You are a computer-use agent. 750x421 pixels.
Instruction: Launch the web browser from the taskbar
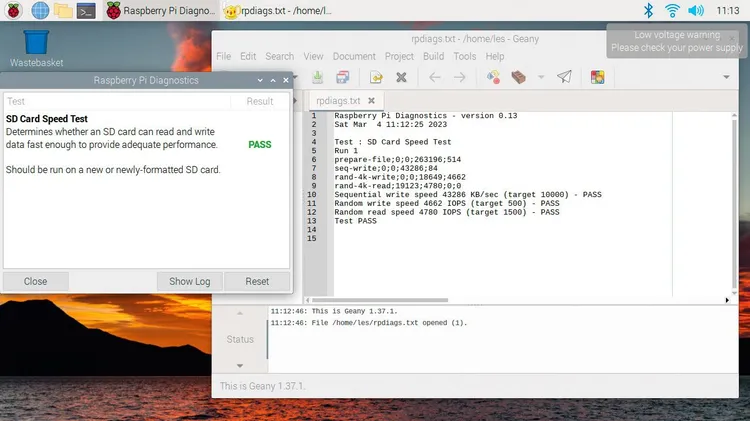40,10
